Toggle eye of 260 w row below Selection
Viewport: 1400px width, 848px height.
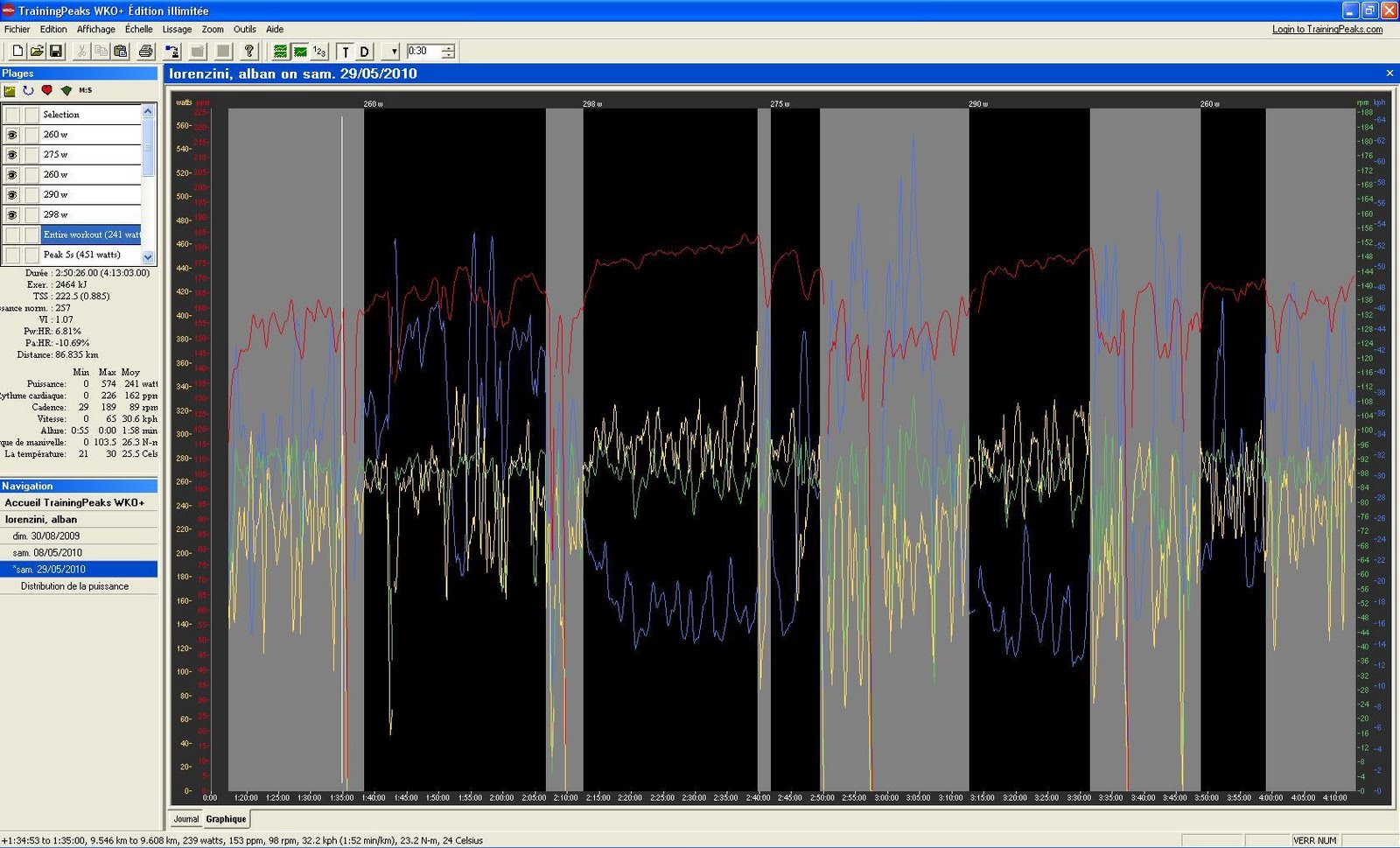click(12, 135)
